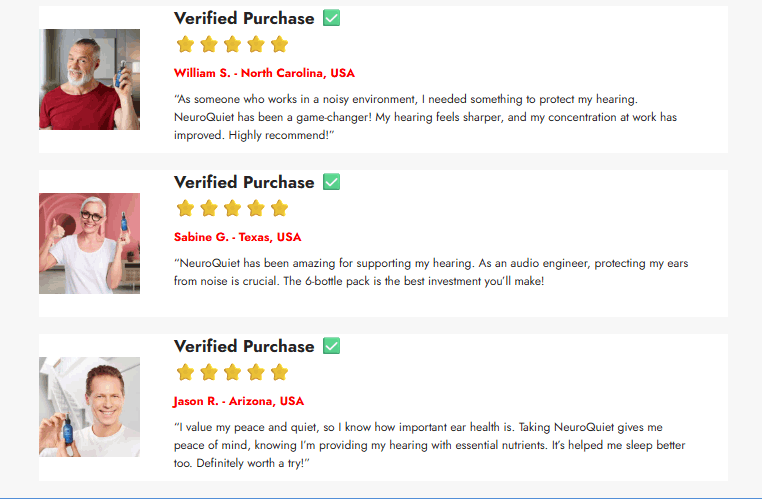Viewport: 762px width, 499px height.
Task: Click William S.'s review about a noisy environment
Action: pos(425,117)
